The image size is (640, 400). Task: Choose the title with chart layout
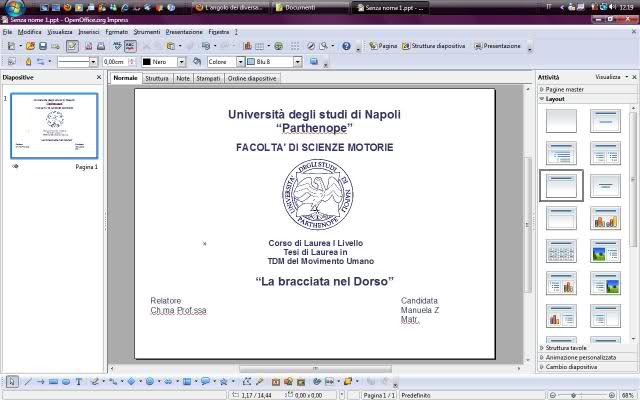(605, 218)
